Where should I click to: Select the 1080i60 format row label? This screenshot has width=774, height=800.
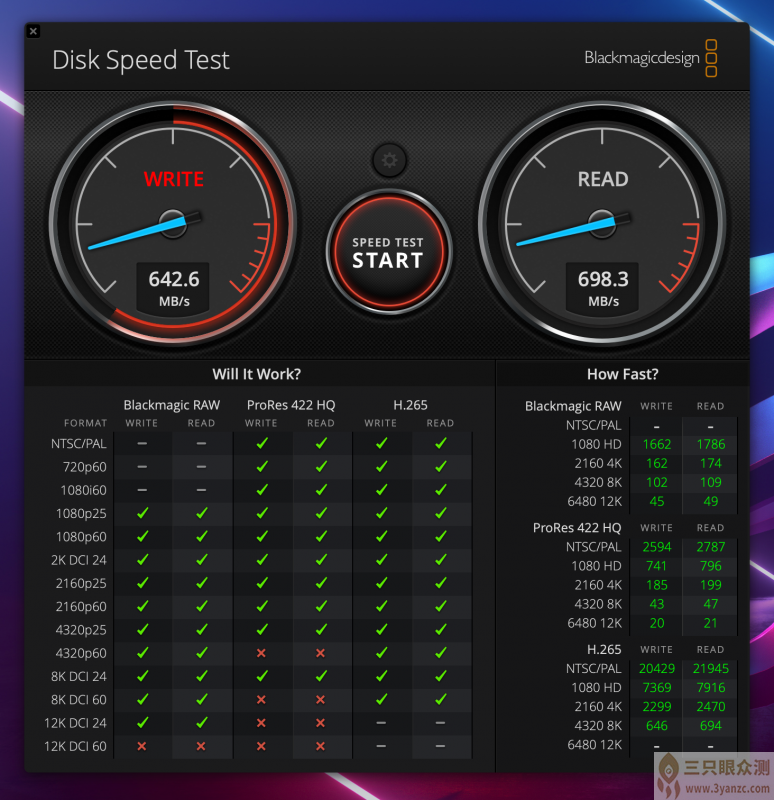click(83, 490)
